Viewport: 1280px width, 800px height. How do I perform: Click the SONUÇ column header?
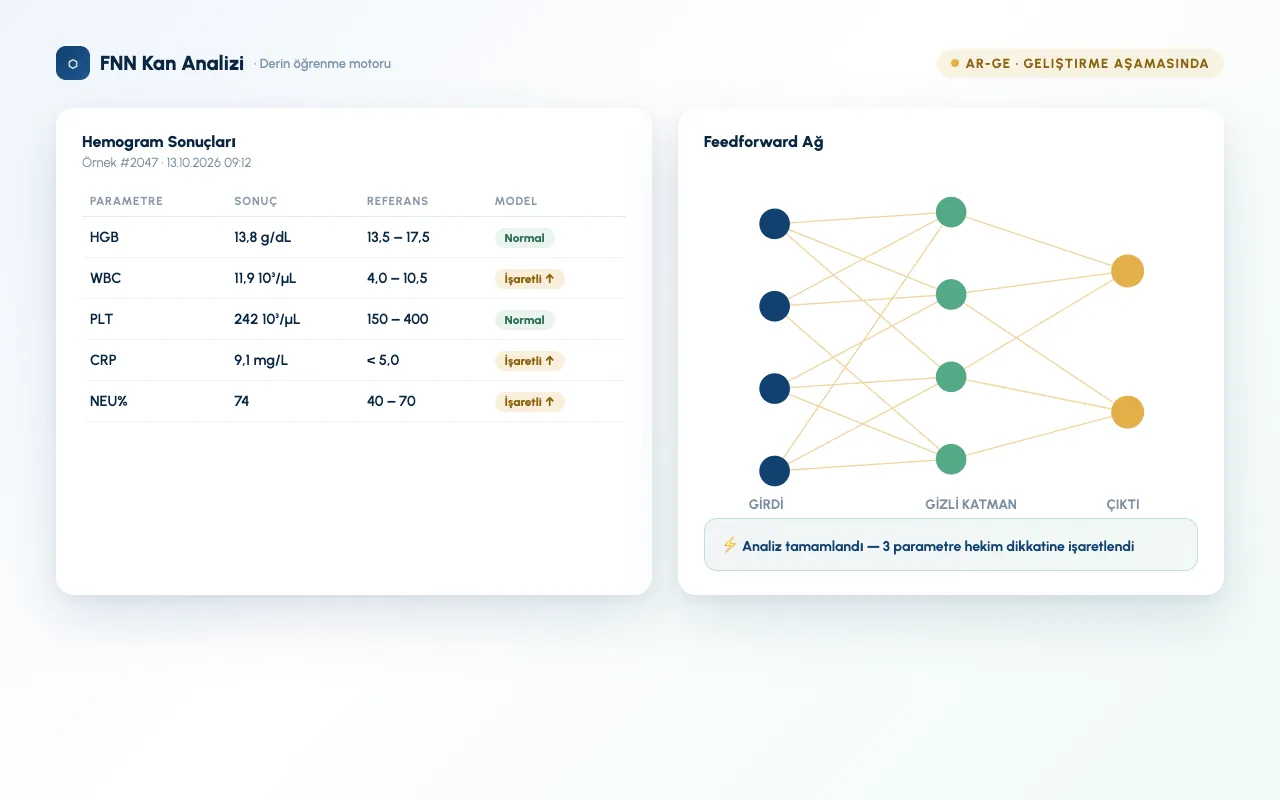tap(256, 201)
